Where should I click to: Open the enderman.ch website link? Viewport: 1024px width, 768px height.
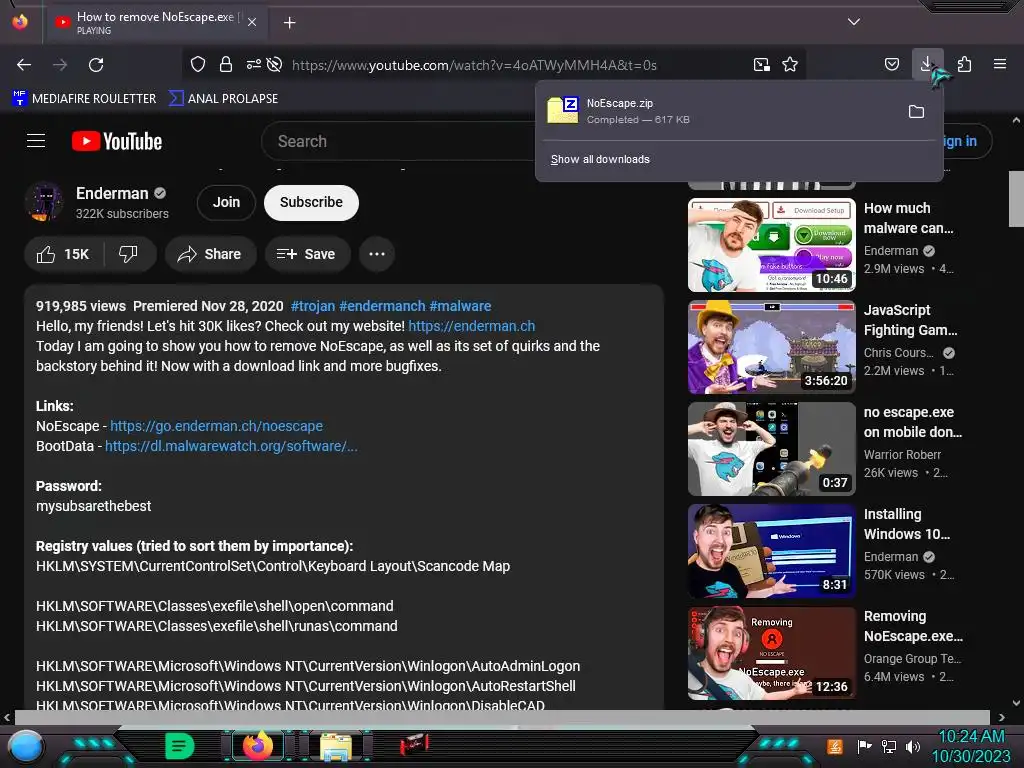tap(472, 326)
